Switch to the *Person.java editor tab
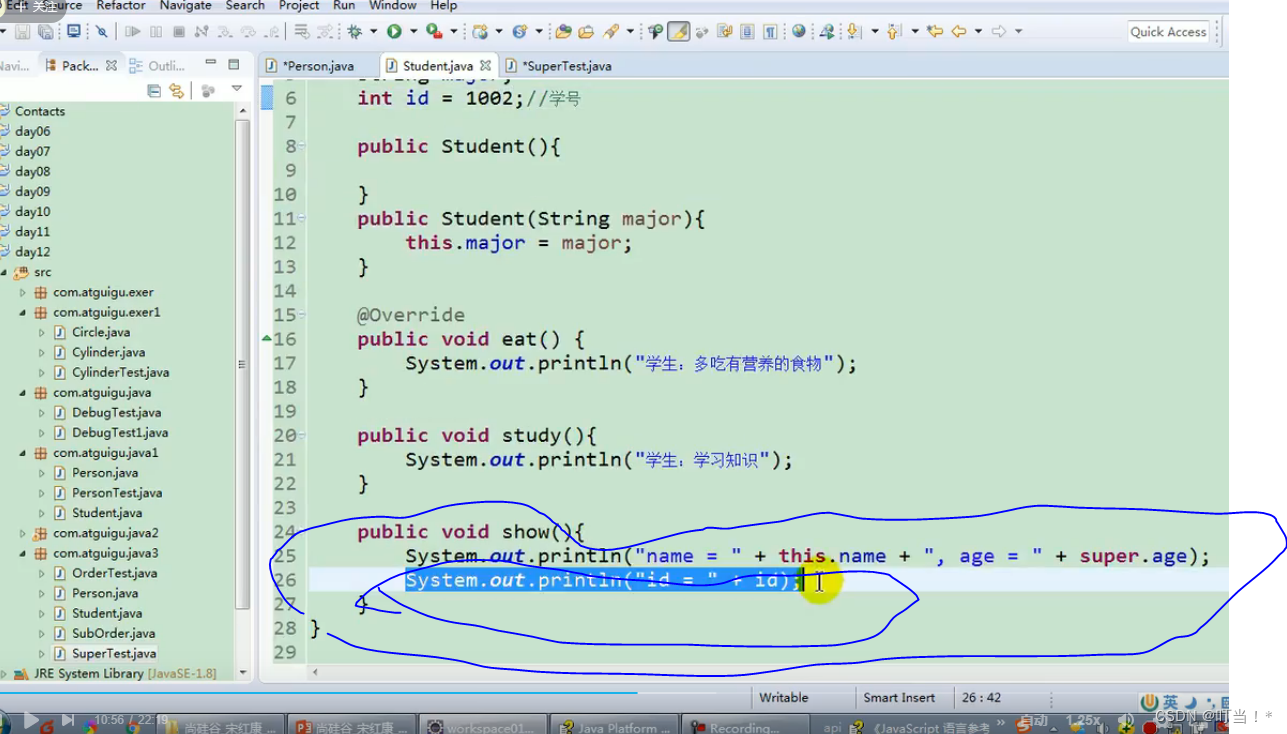 [310, 66]
